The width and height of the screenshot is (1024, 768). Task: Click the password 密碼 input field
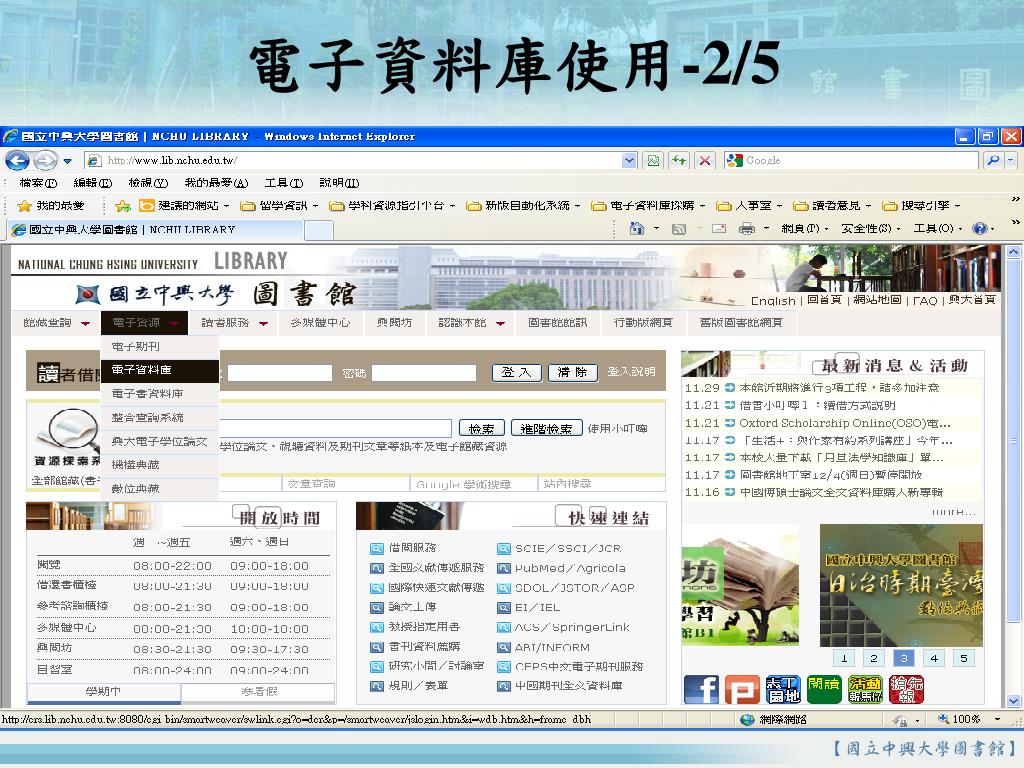click(424, 372)
